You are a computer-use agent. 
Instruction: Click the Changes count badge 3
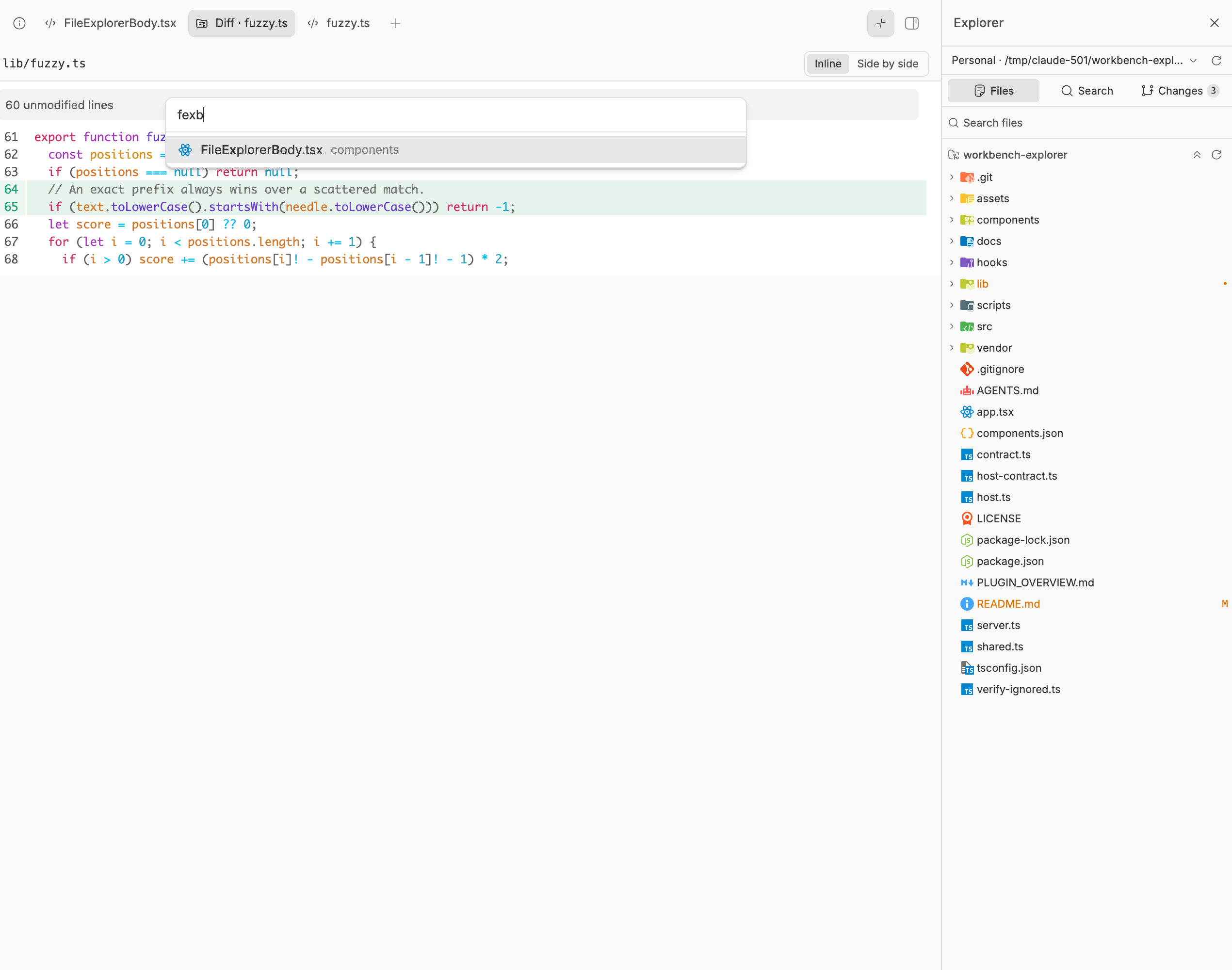(x=1213, y=91)
